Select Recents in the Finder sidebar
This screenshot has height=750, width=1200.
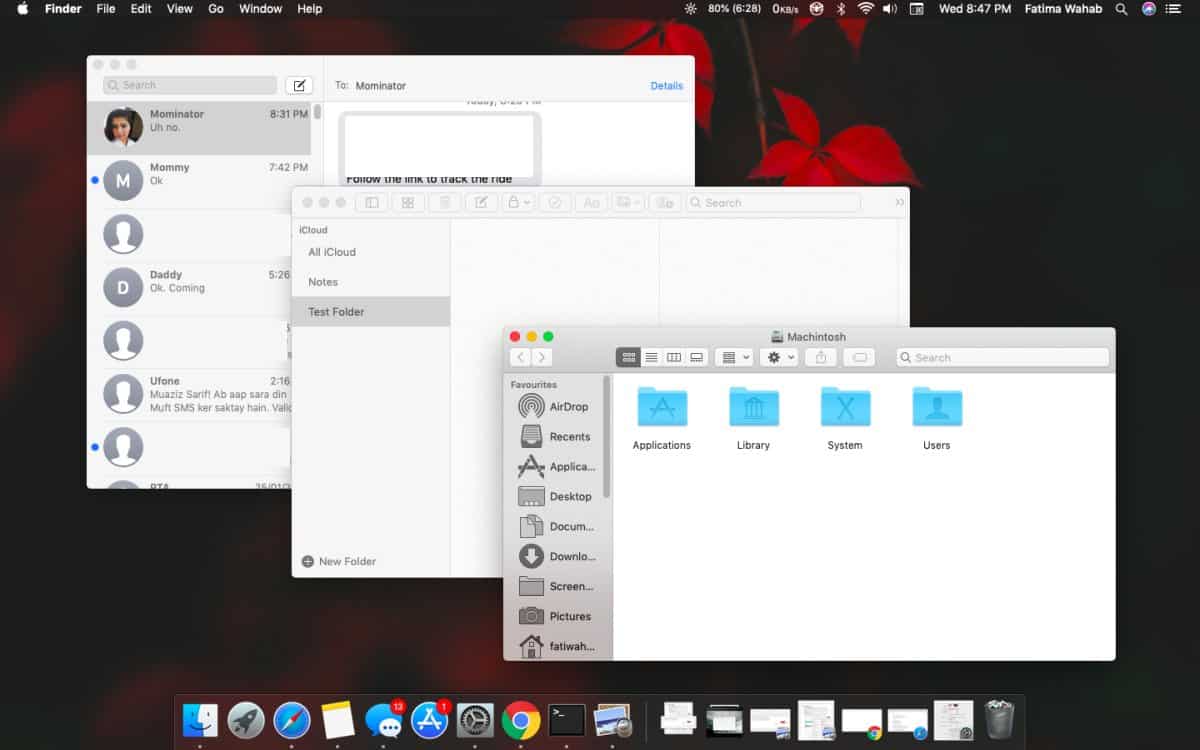[x=557, y=437]
